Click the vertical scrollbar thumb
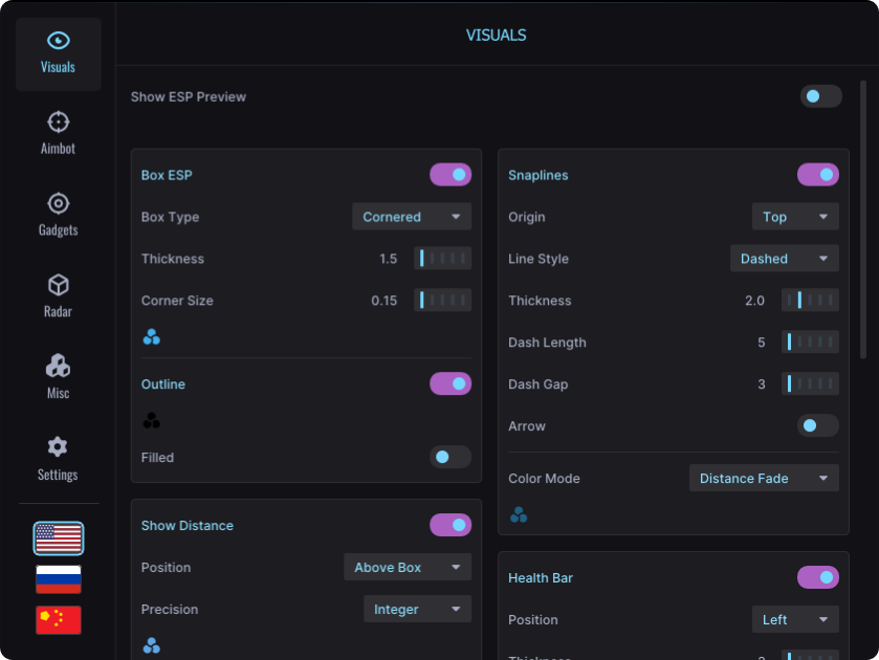 pyautogui.click(x=863, y=219)
